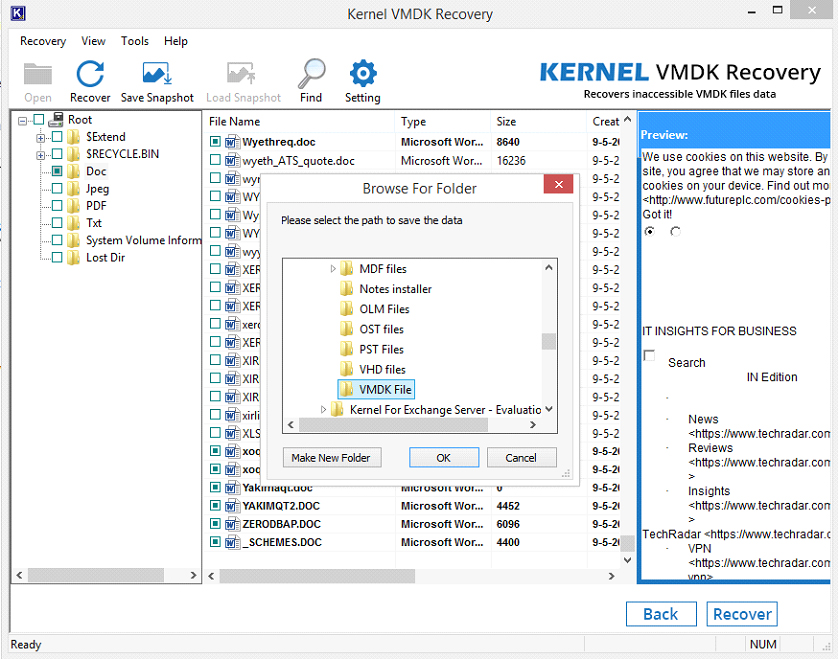Sort by the Size column header
This screenshot has height=659, width=838.
pyautogui.click(x=538, y=121)
